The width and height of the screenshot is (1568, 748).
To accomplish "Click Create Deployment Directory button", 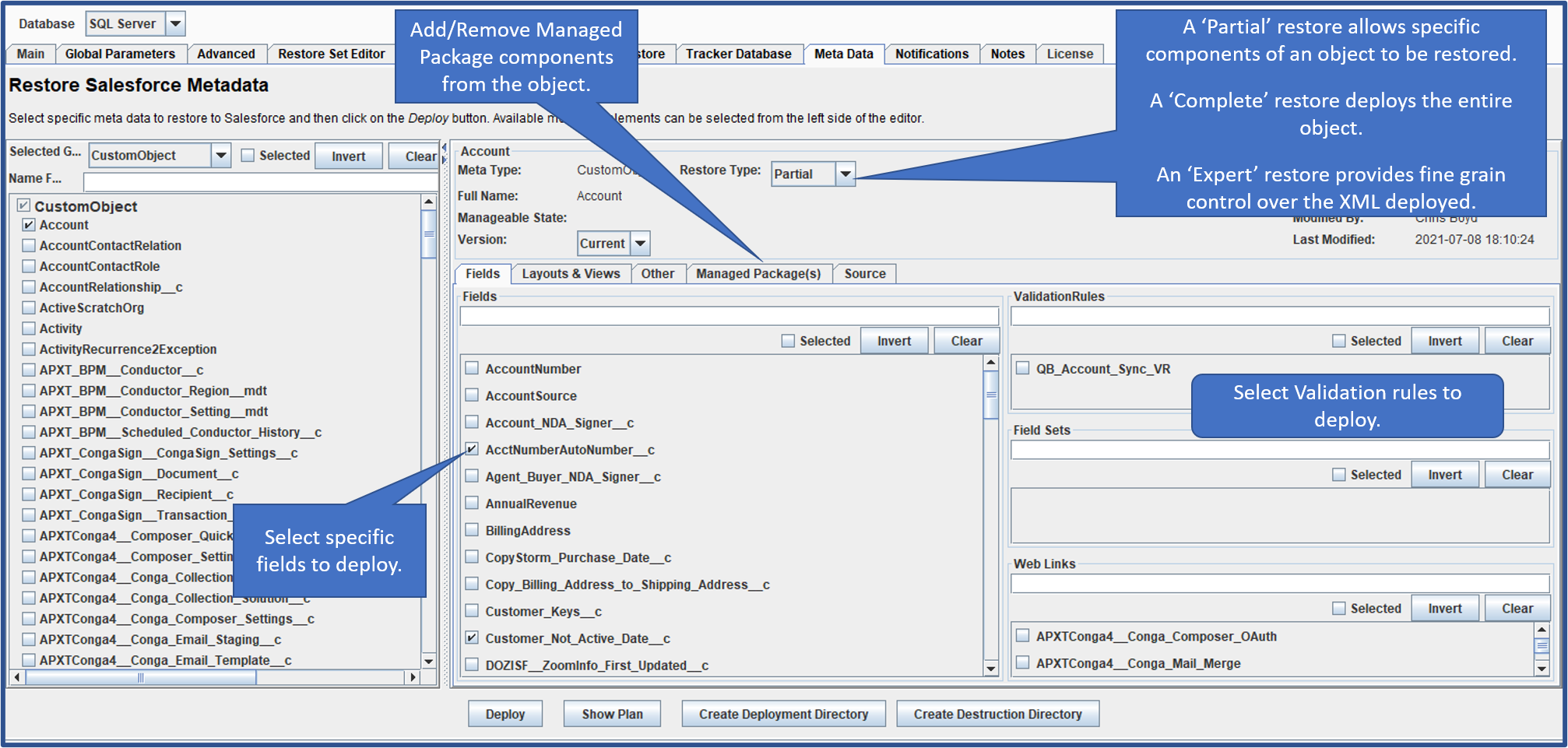I will pyautogui.click(x=783, y=714).
